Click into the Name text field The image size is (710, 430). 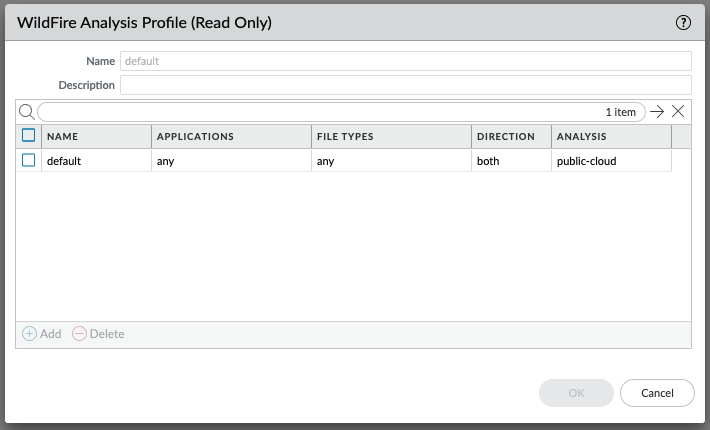[405, 61]
